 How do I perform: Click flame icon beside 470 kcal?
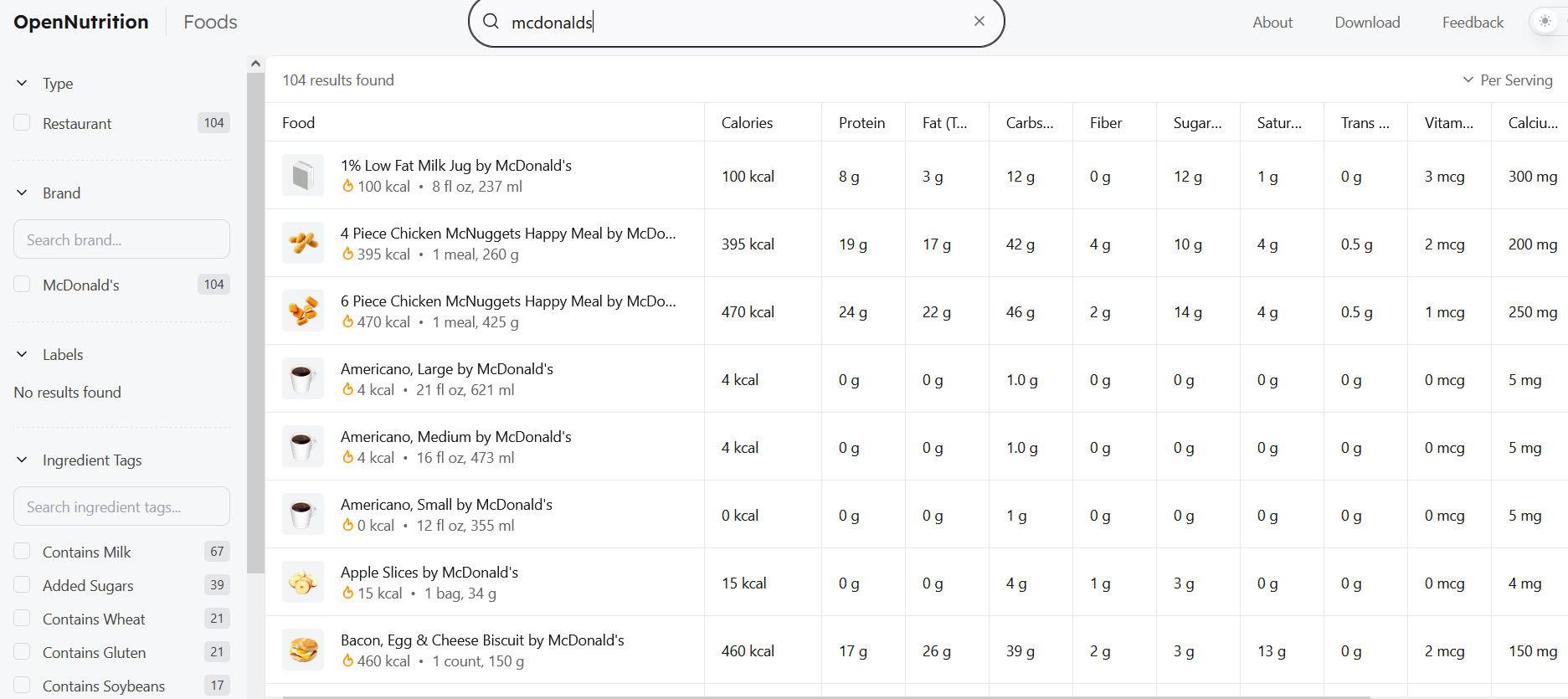coord(347,321)
